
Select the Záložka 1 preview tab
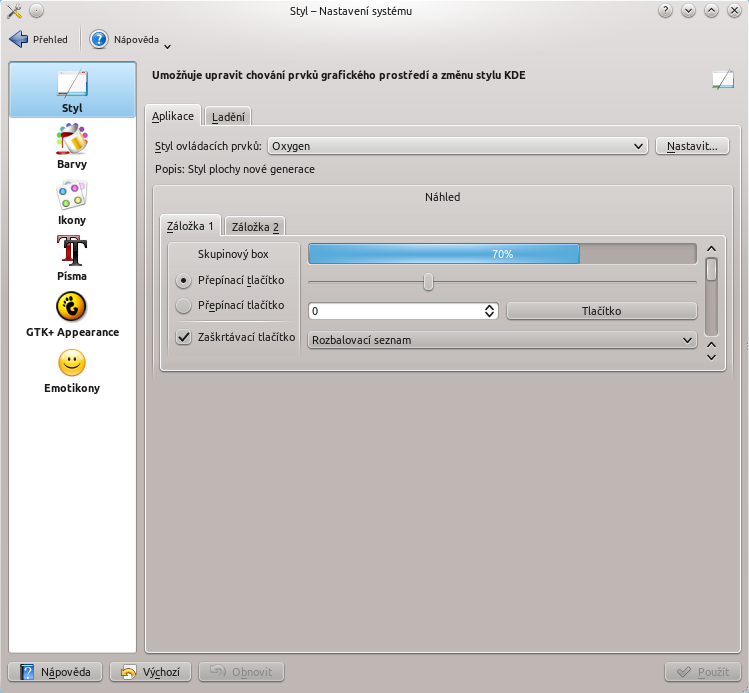pyautogui.click(x=190, y=226)
